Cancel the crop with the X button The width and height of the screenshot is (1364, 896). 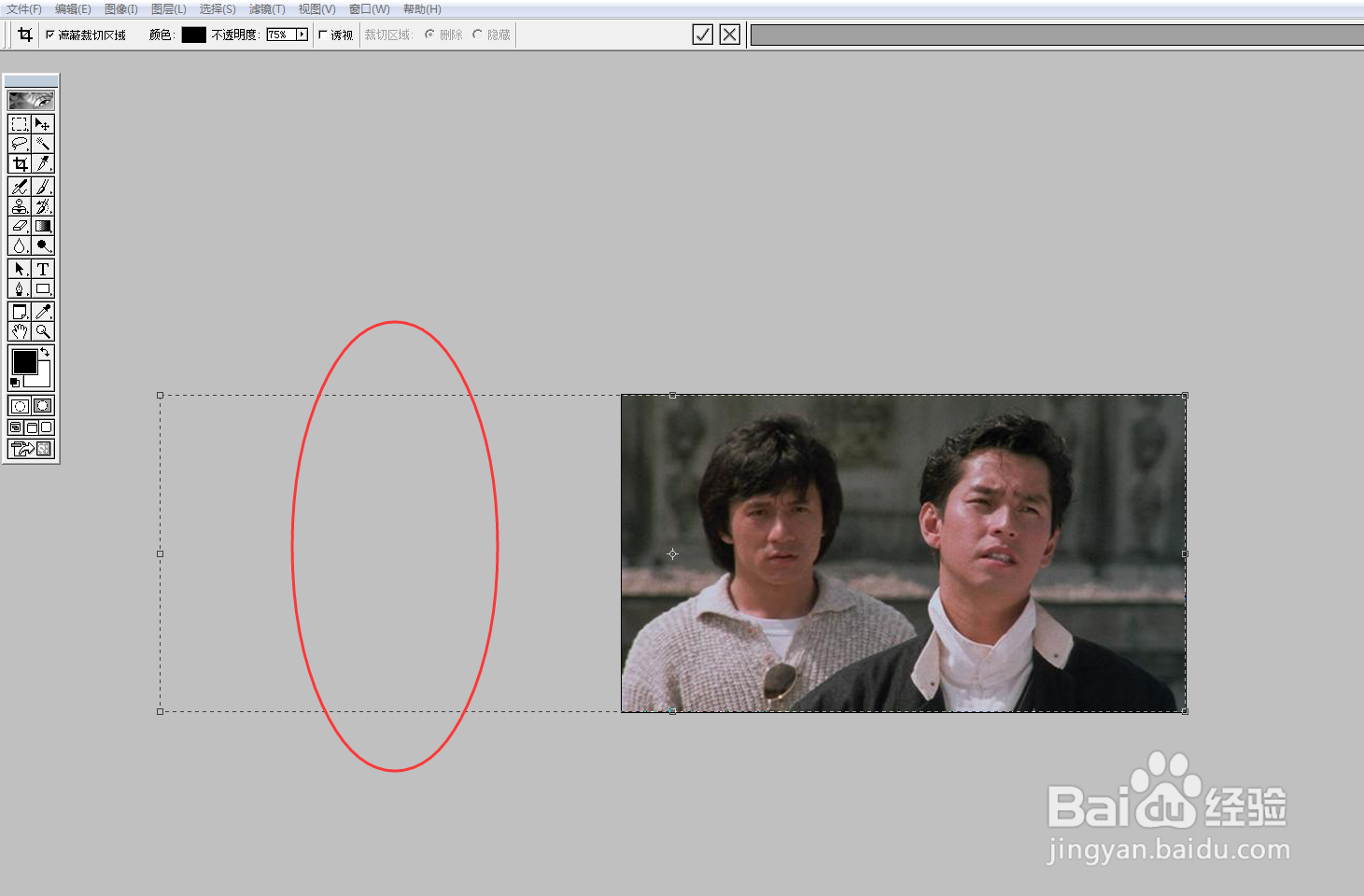[730, 35]
